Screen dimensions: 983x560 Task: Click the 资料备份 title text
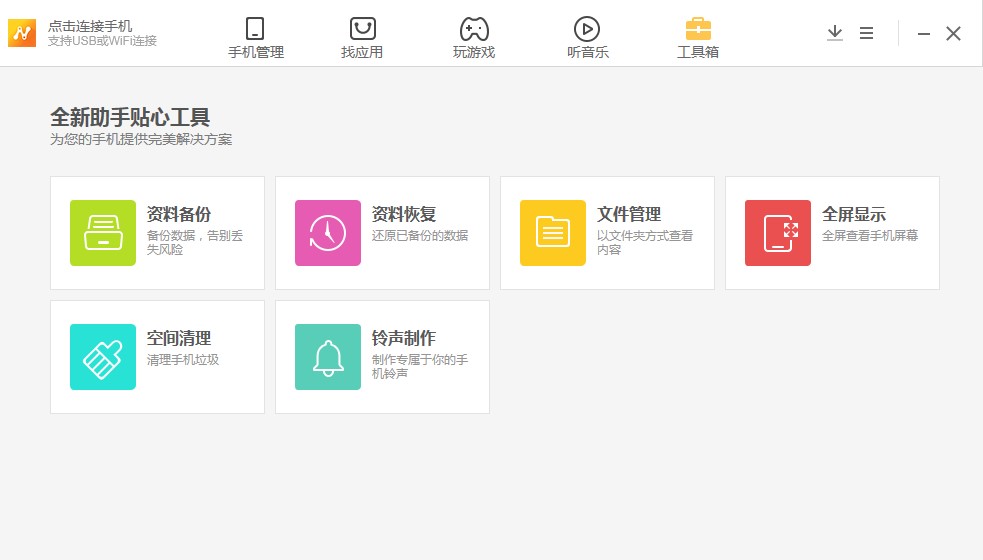pyautogui.click(x=179, y=214)
